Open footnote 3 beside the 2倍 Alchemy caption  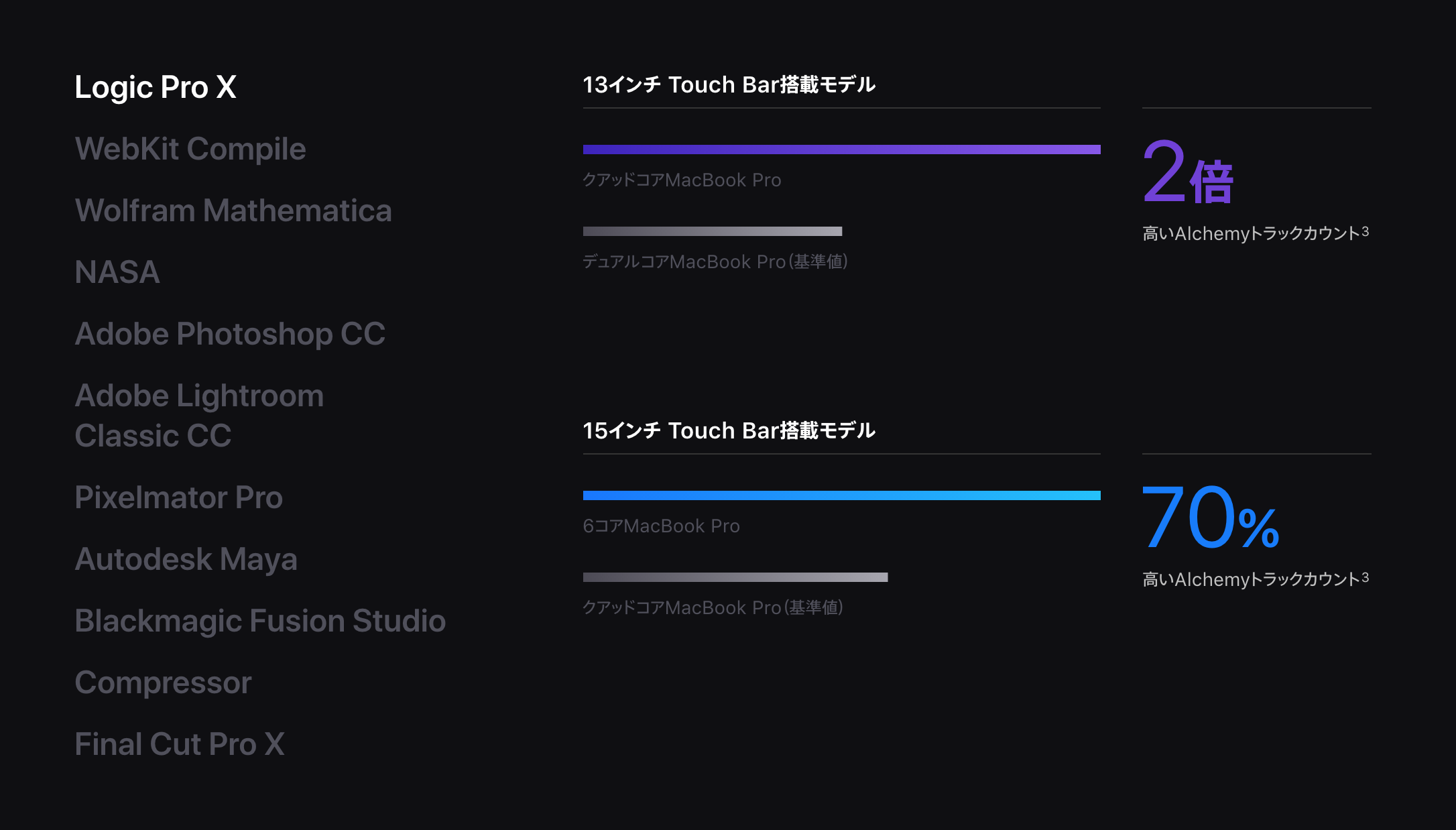[1365, 231]
